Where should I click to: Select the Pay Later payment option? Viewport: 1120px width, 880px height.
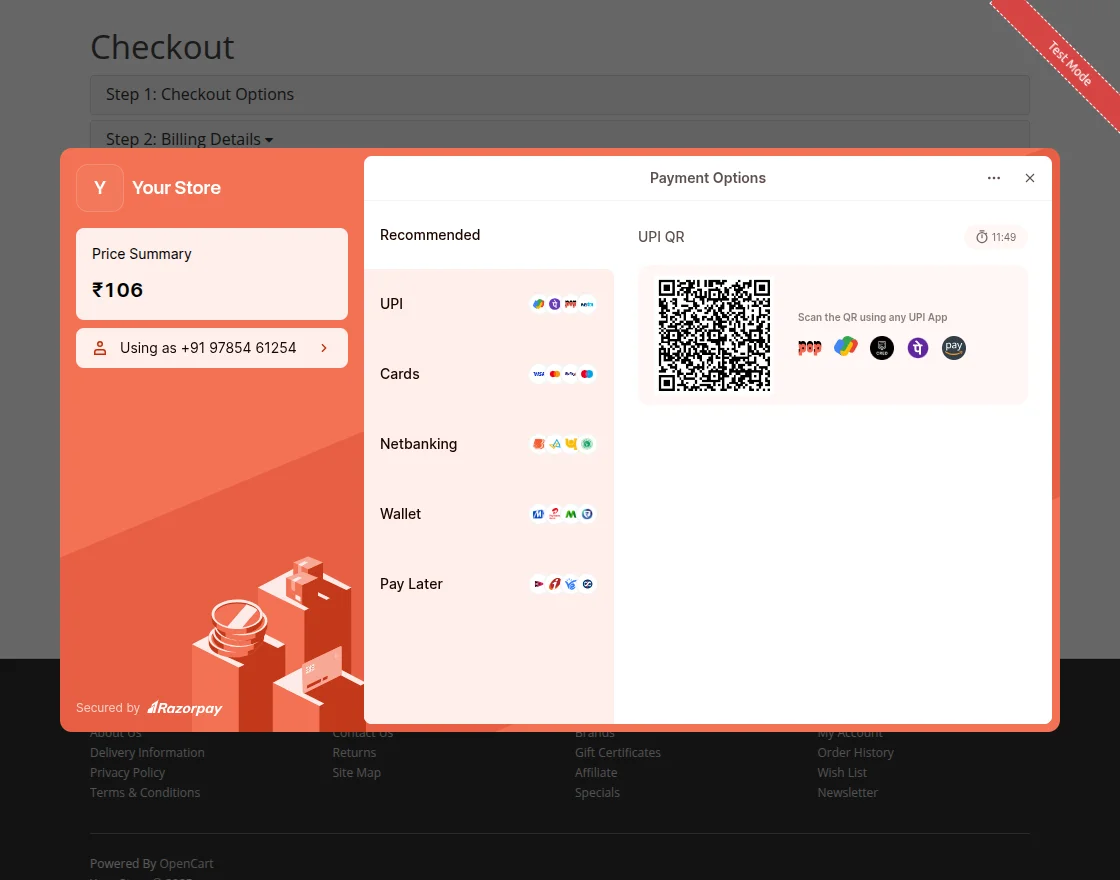pos(490,584)
